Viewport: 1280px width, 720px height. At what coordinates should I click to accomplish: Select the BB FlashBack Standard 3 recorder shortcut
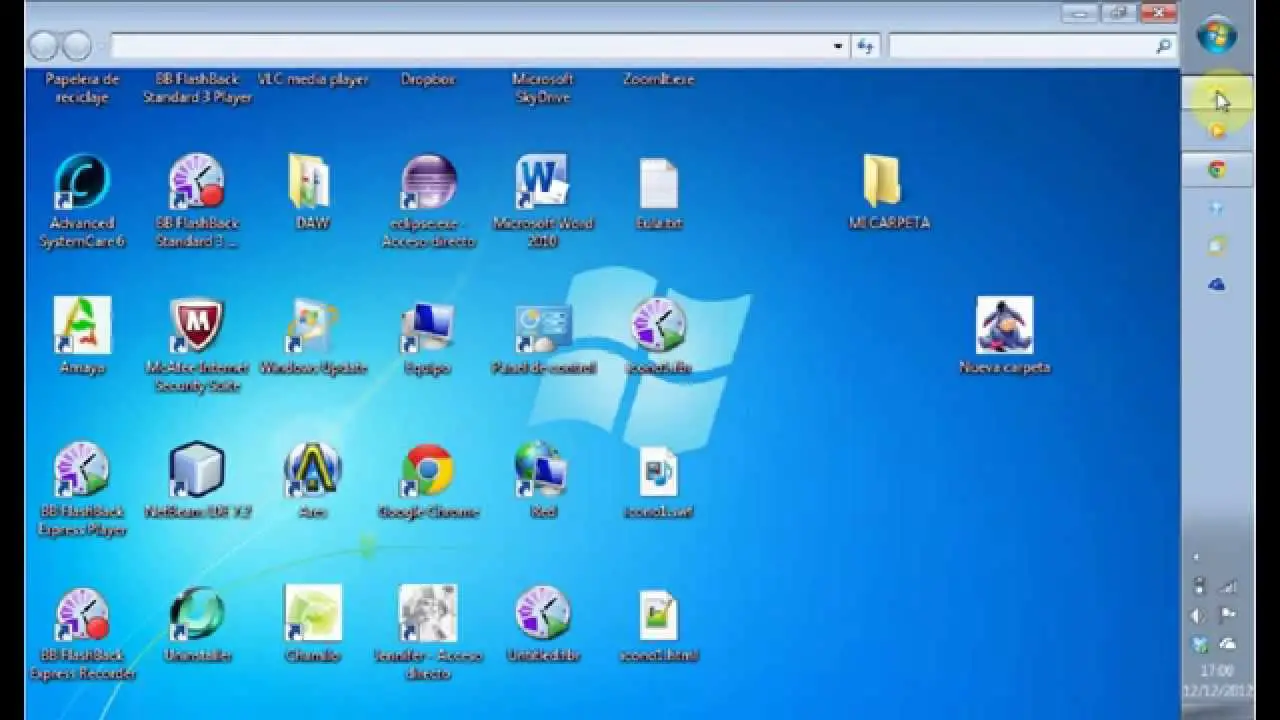[x=197, y=183]
